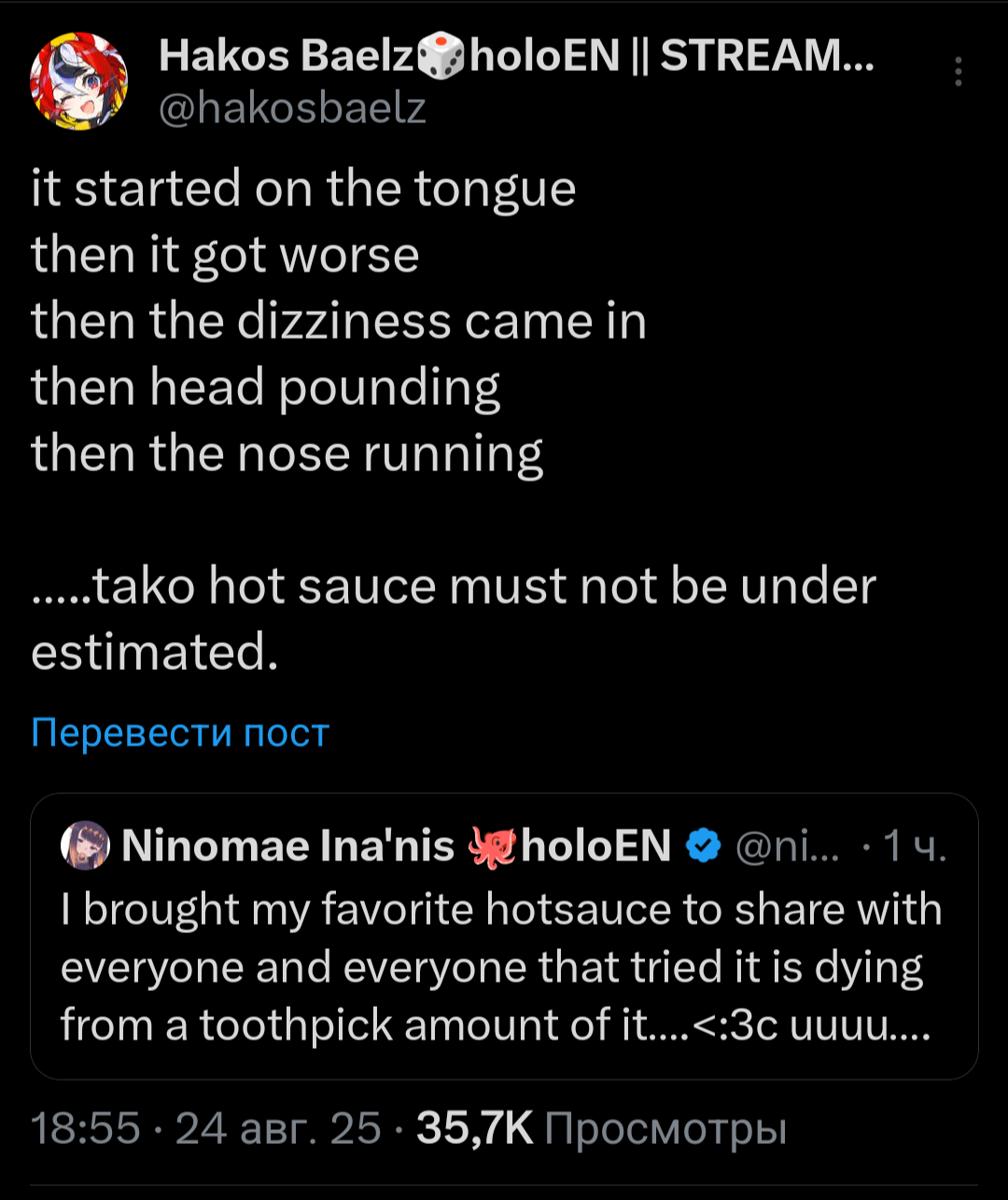Viewport: 1008px width, 1200px height.
Task: Click the blue verified badge on Ina'nis
Action: pyautogui.click(x=703, y=845)
